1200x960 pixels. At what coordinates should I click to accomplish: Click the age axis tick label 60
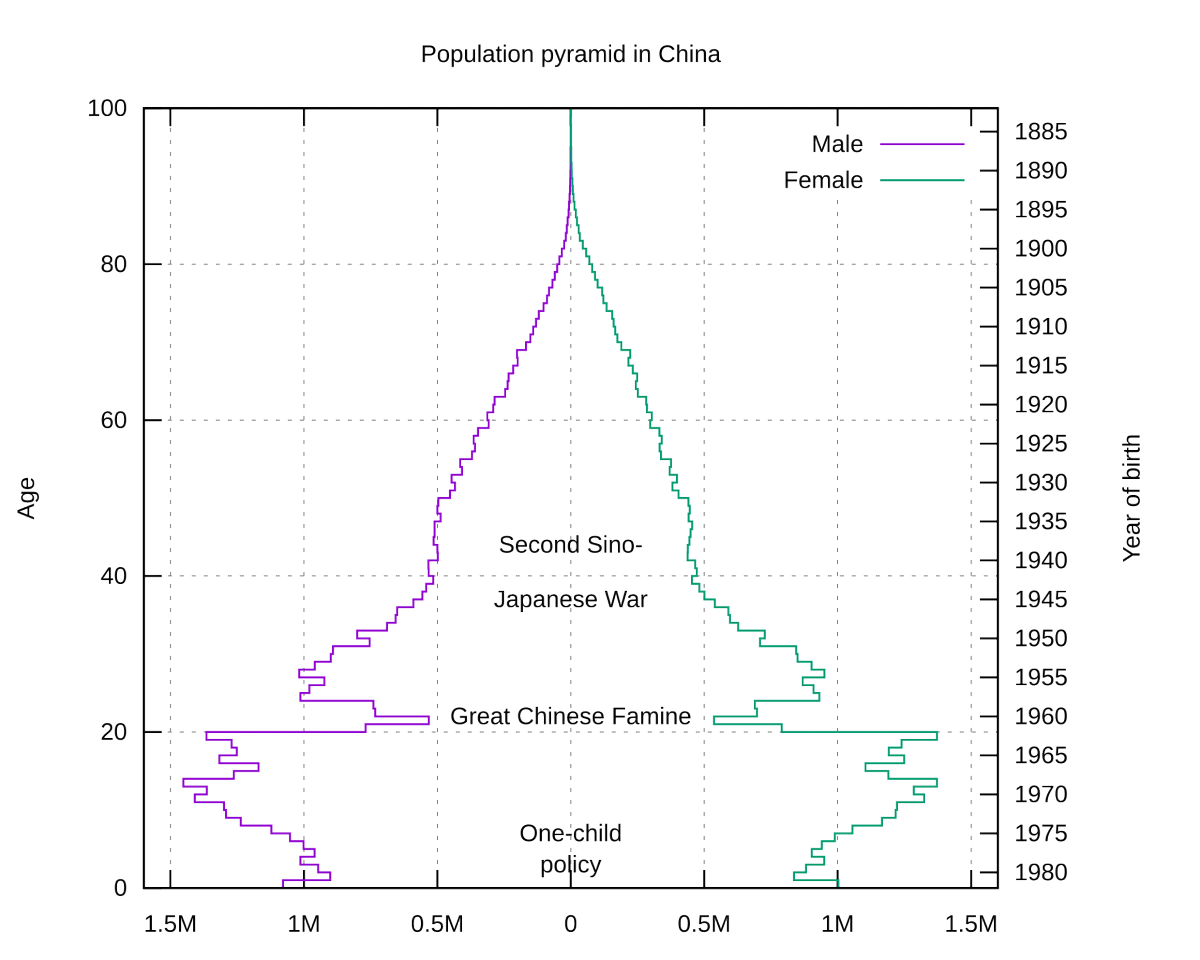click(114, 420)
